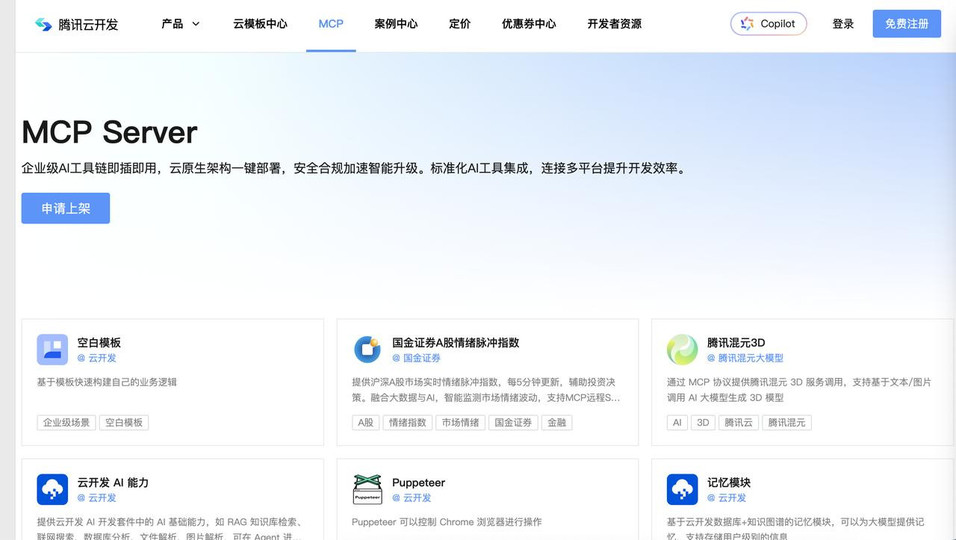The height and width of the screenshot is (540, 956).
Task: Click the hero subtitle 企业级AI工具链即插即用
Action: point(355,168)
